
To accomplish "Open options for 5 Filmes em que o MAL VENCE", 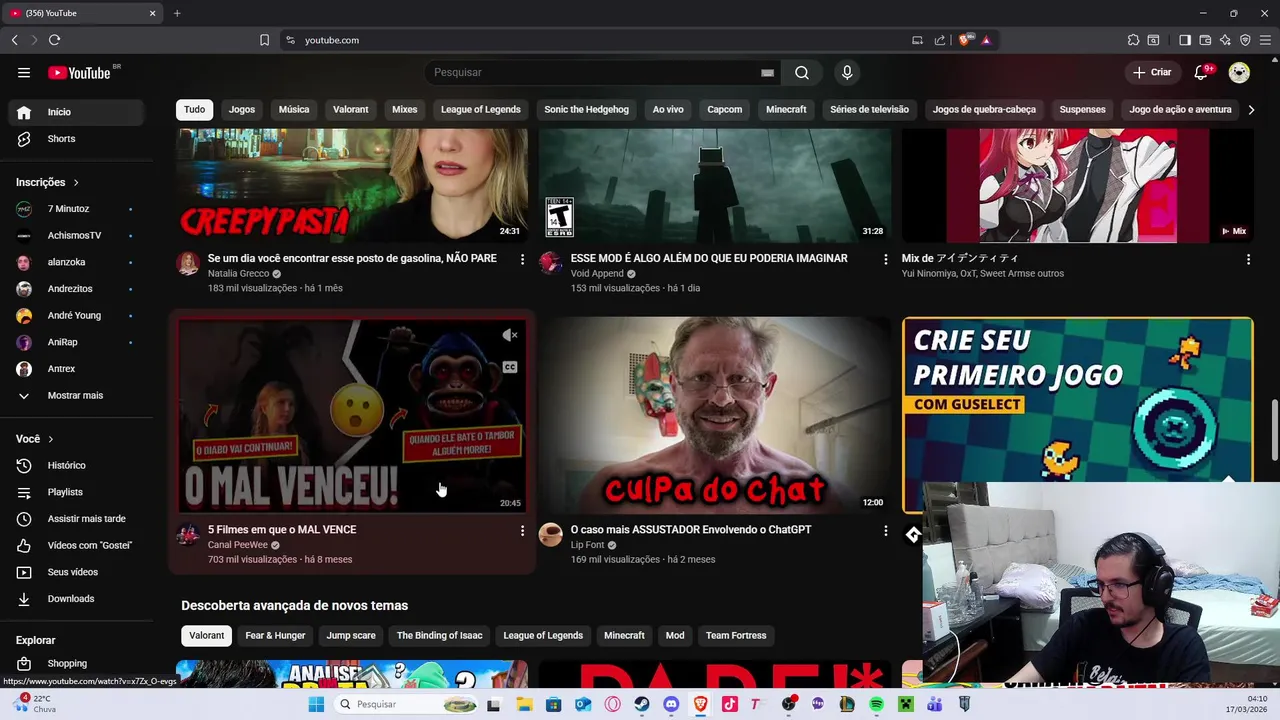I will click(x=522, y=530).
